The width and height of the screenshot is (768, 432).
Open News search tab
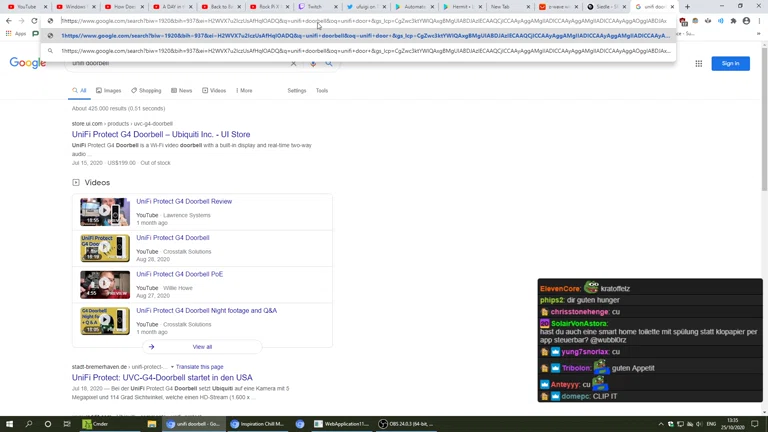click(x=181, y=91)
